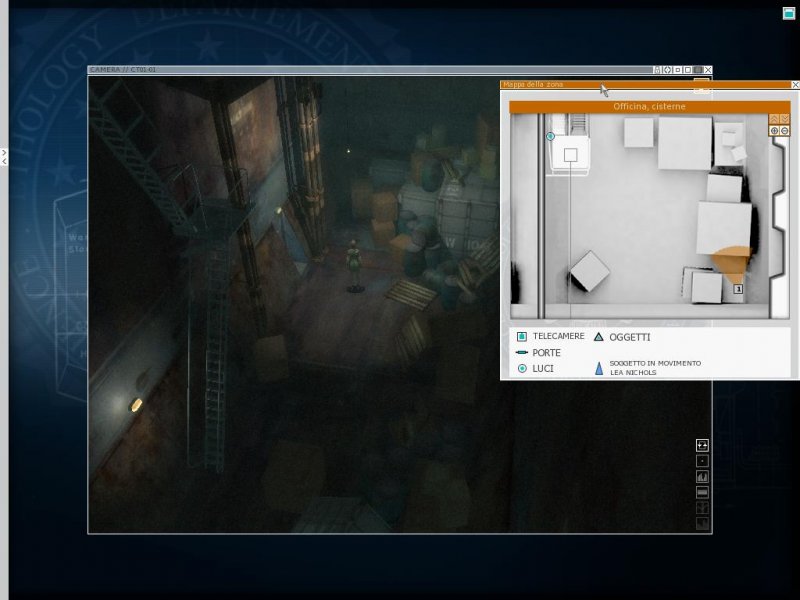Zoom in on the zone map
Screen dimensions: 800x600
tap(774, 131)
